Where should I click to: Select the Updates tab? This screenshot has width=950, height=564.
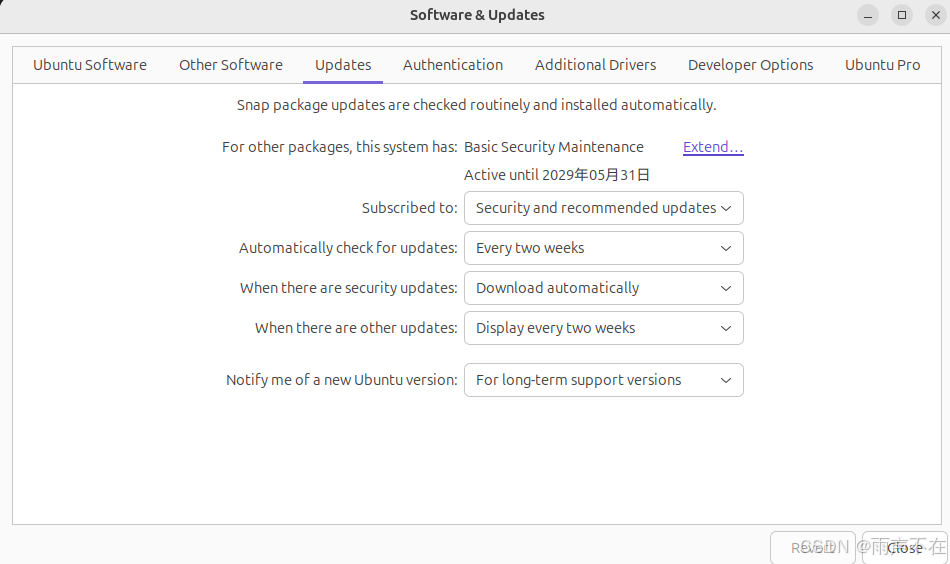point(343,65)
